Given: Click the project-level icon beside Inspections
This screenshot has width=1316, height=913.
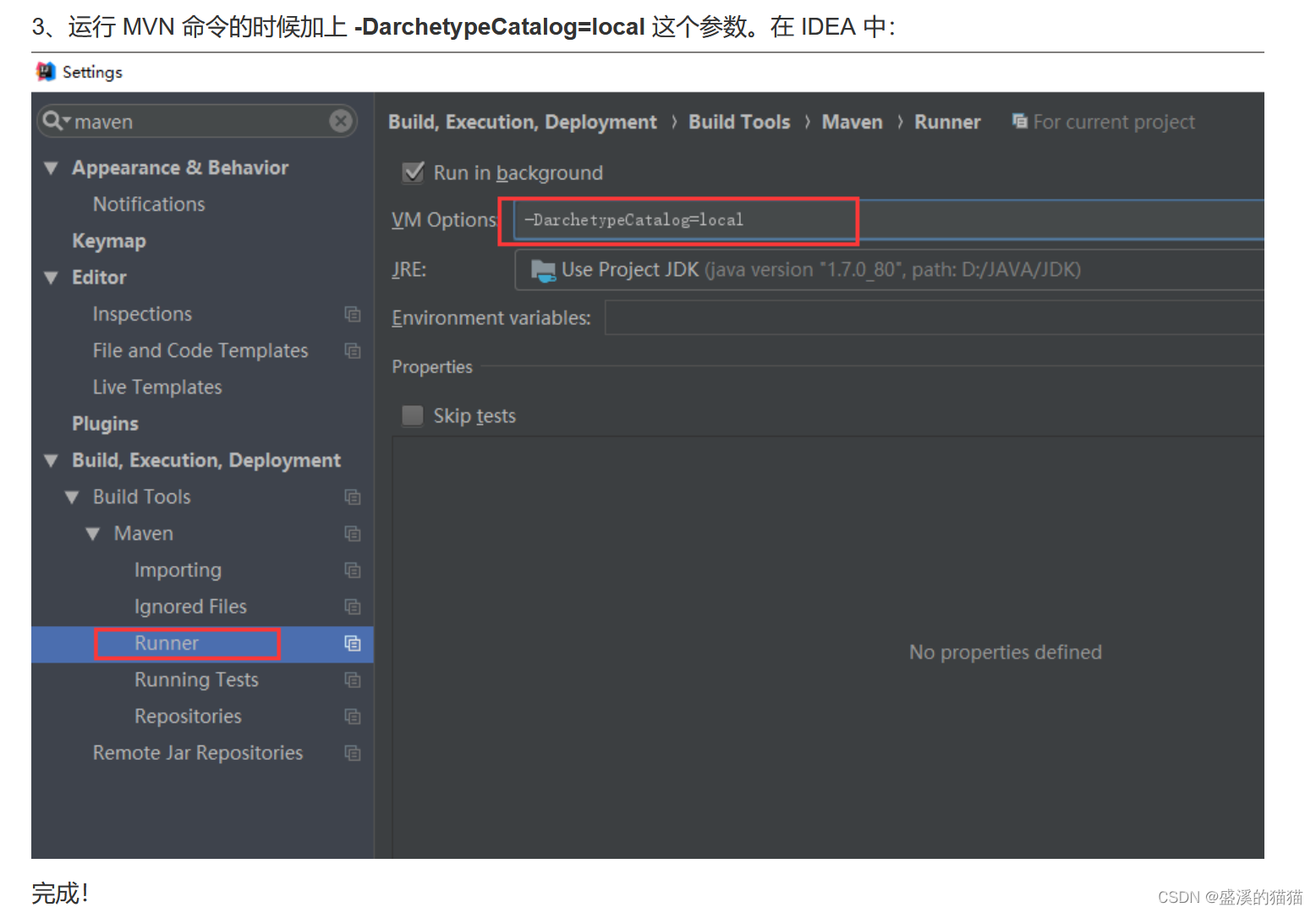Looking at the screenshot, I should [x=353, y=314].
